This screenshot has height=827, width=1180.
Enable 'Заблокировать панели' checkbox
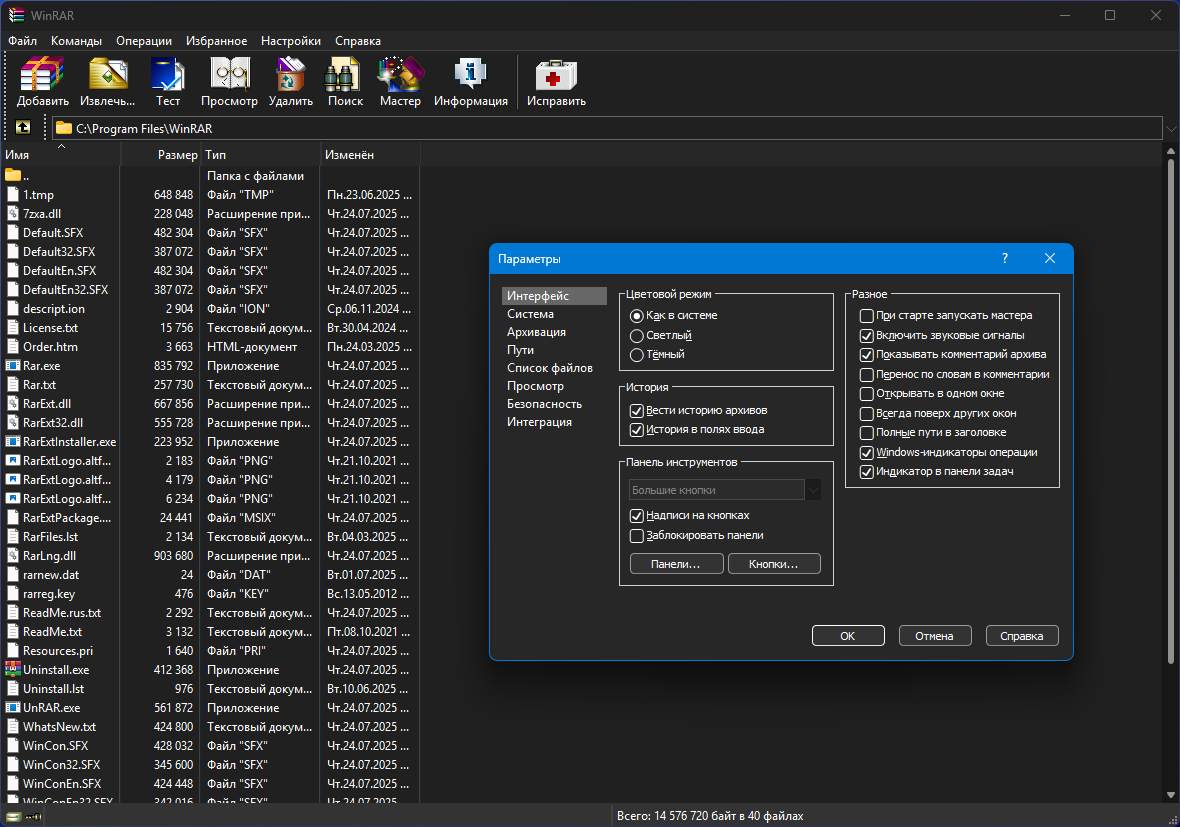(637, 536)
